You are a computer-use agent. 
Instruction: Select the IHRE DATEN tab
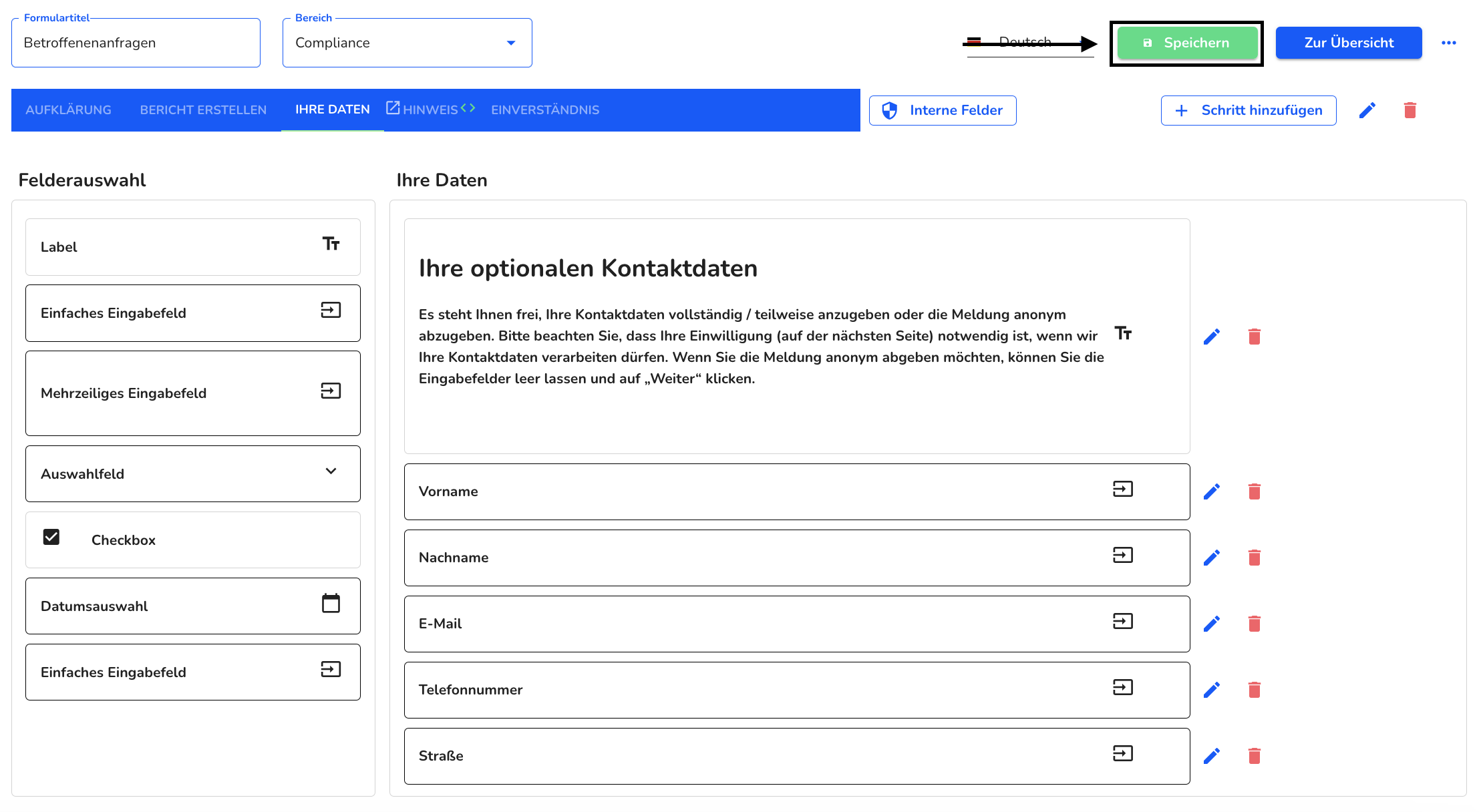(333, 110)
